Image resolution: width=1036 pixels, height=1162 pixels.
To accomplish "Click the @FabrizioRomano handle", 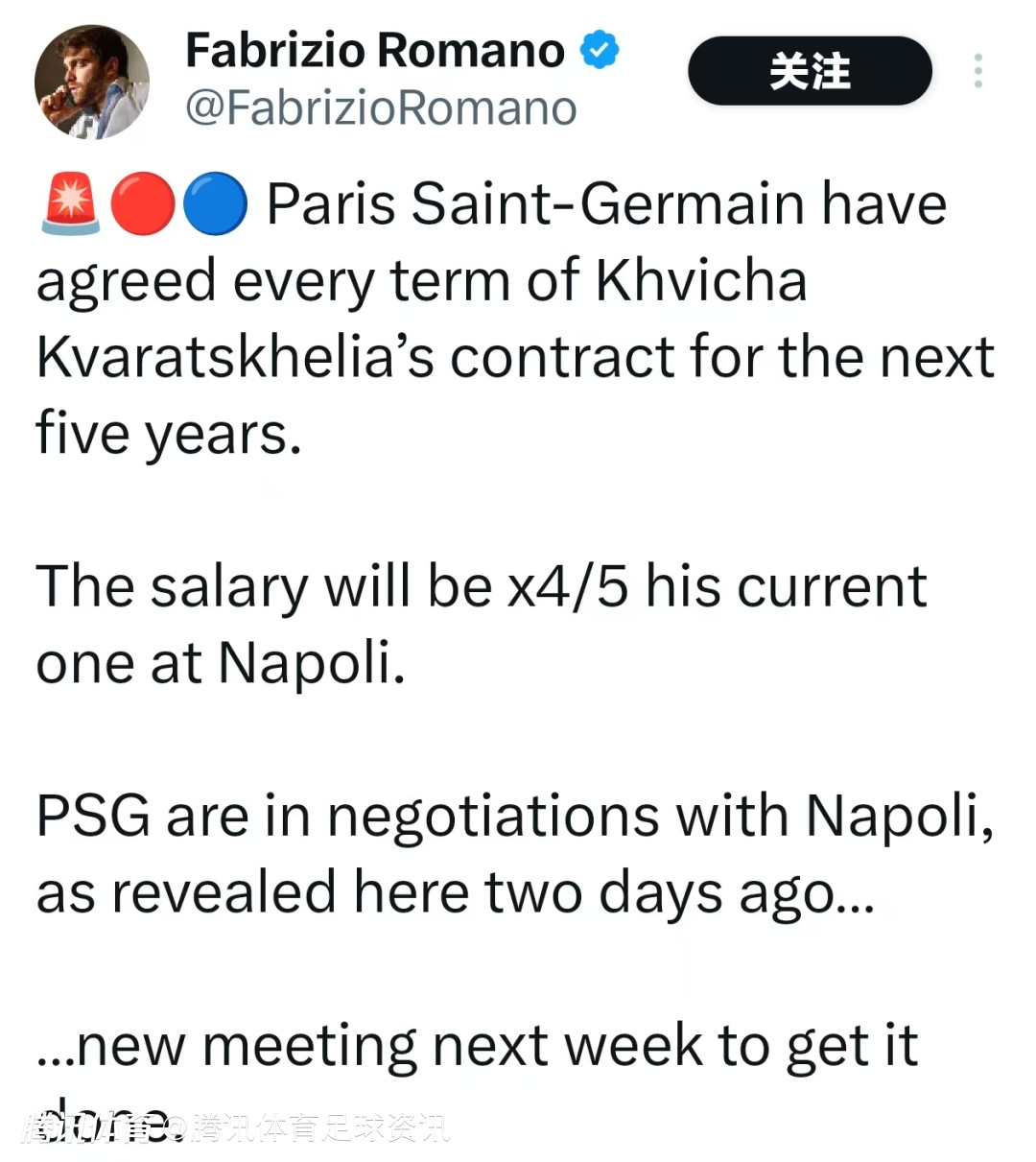I will point(380,108).
